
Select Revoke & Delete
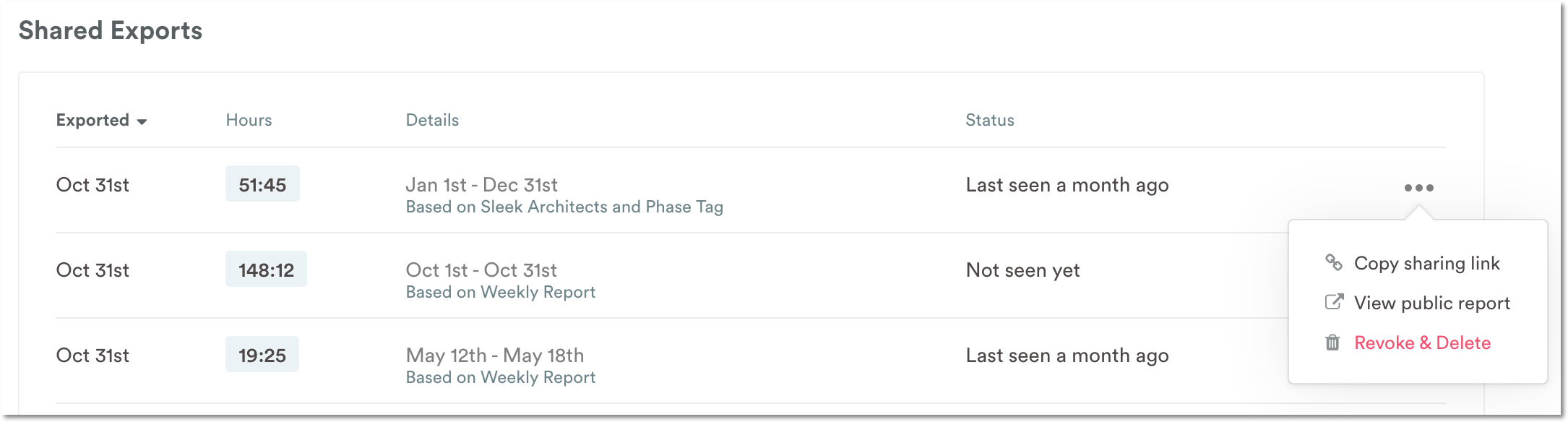[1422, 343]
